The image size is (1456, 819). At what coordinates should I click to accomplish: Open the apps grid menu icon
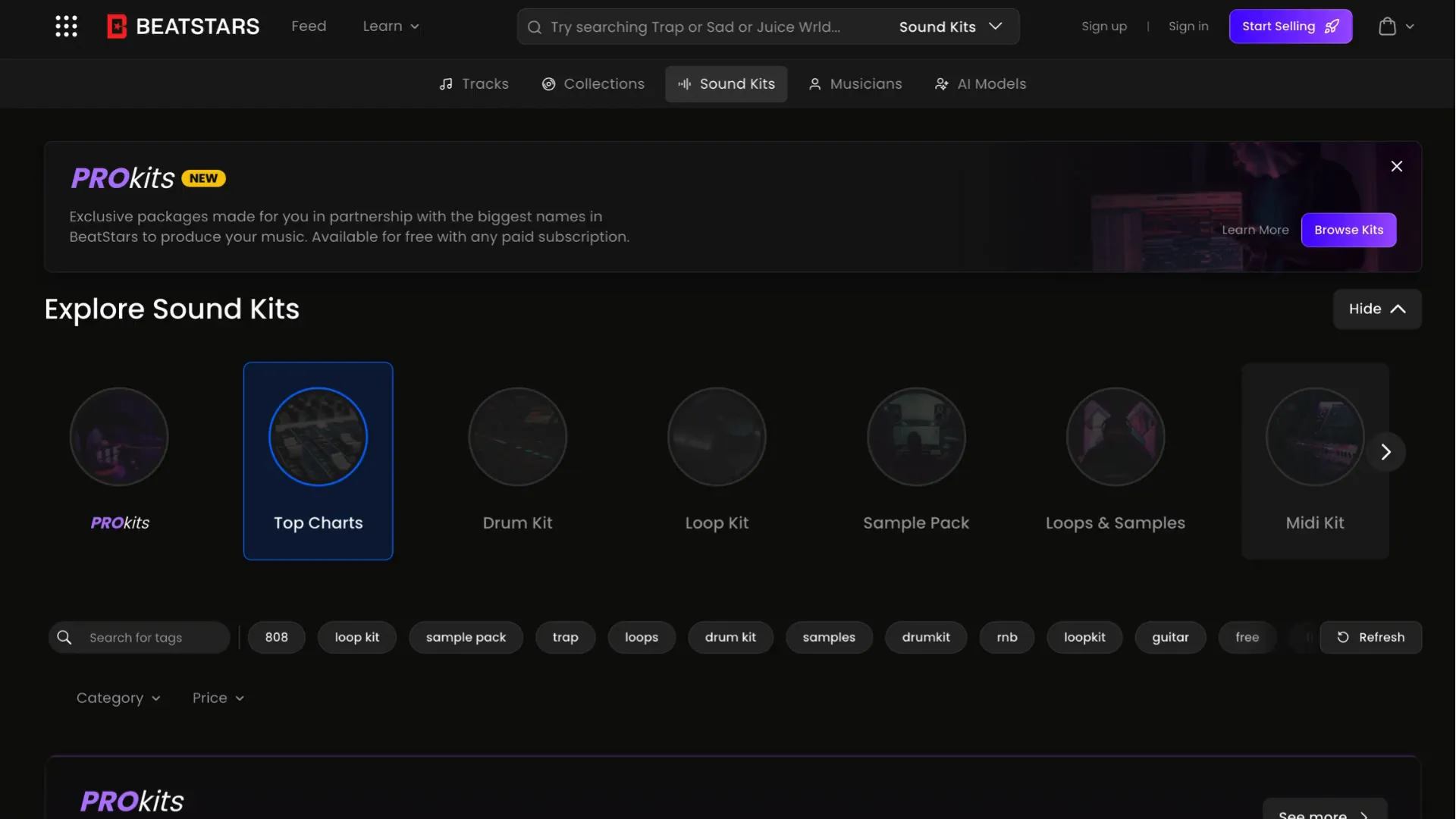point(66,27)
